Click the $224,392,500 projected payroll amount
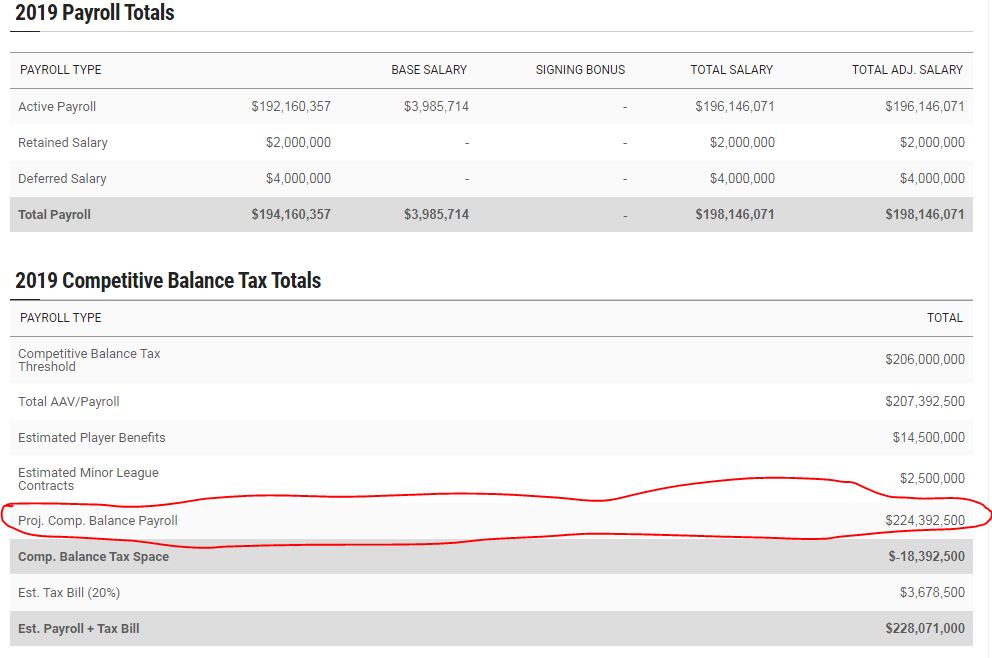Image resolution: width=992 pixels, height=658 pixels. 924,521
